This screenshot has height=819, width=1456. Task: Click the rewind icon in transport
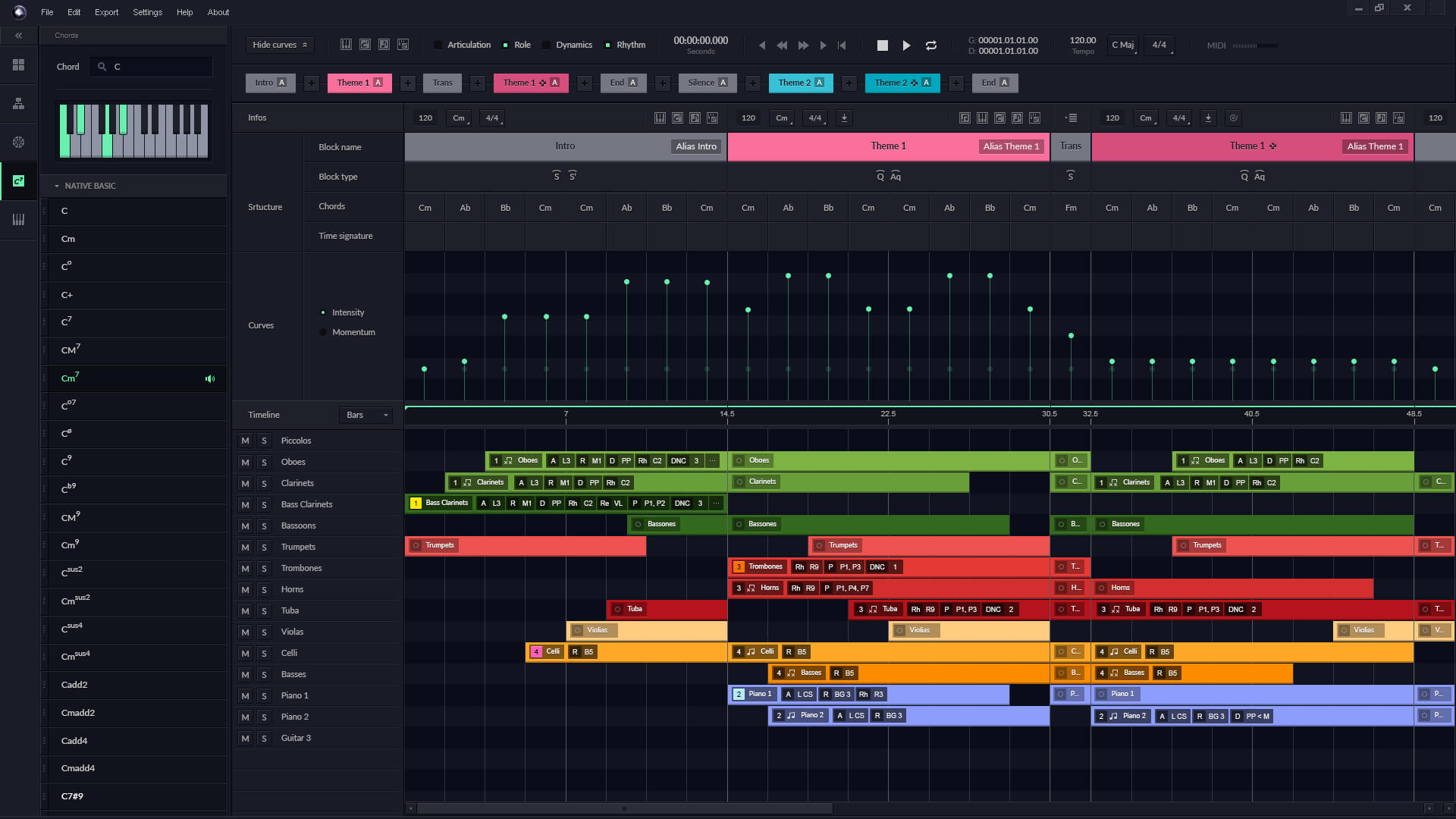782,45
